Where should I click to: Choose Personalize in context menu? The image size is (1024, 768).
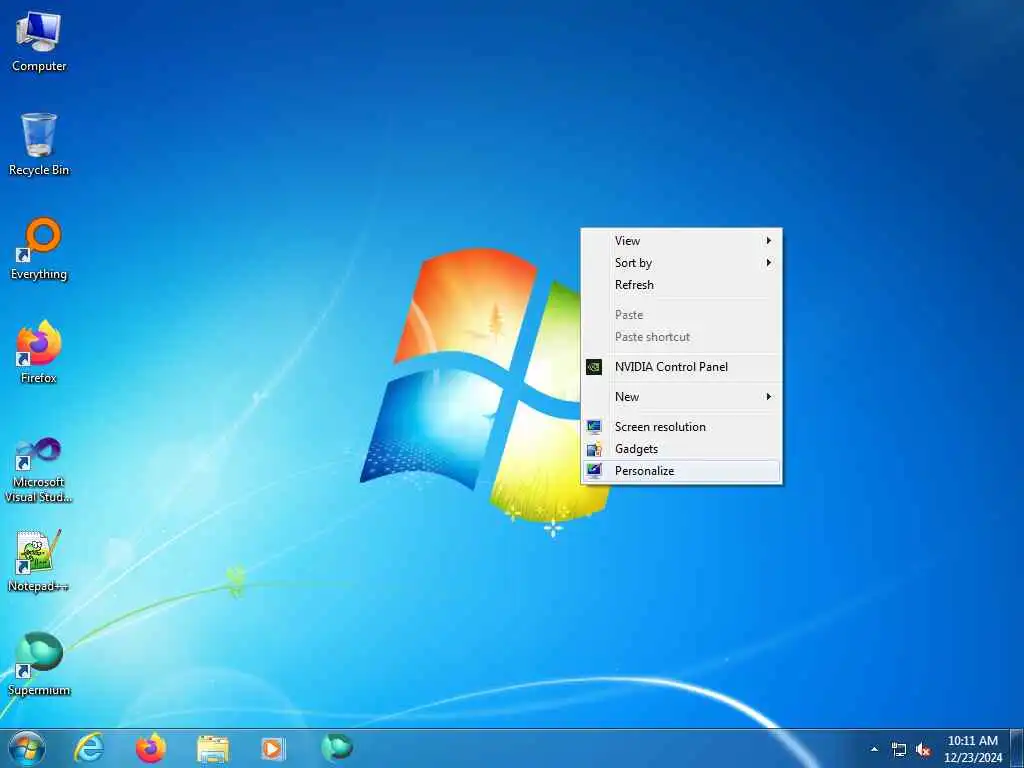coord(681,472)
